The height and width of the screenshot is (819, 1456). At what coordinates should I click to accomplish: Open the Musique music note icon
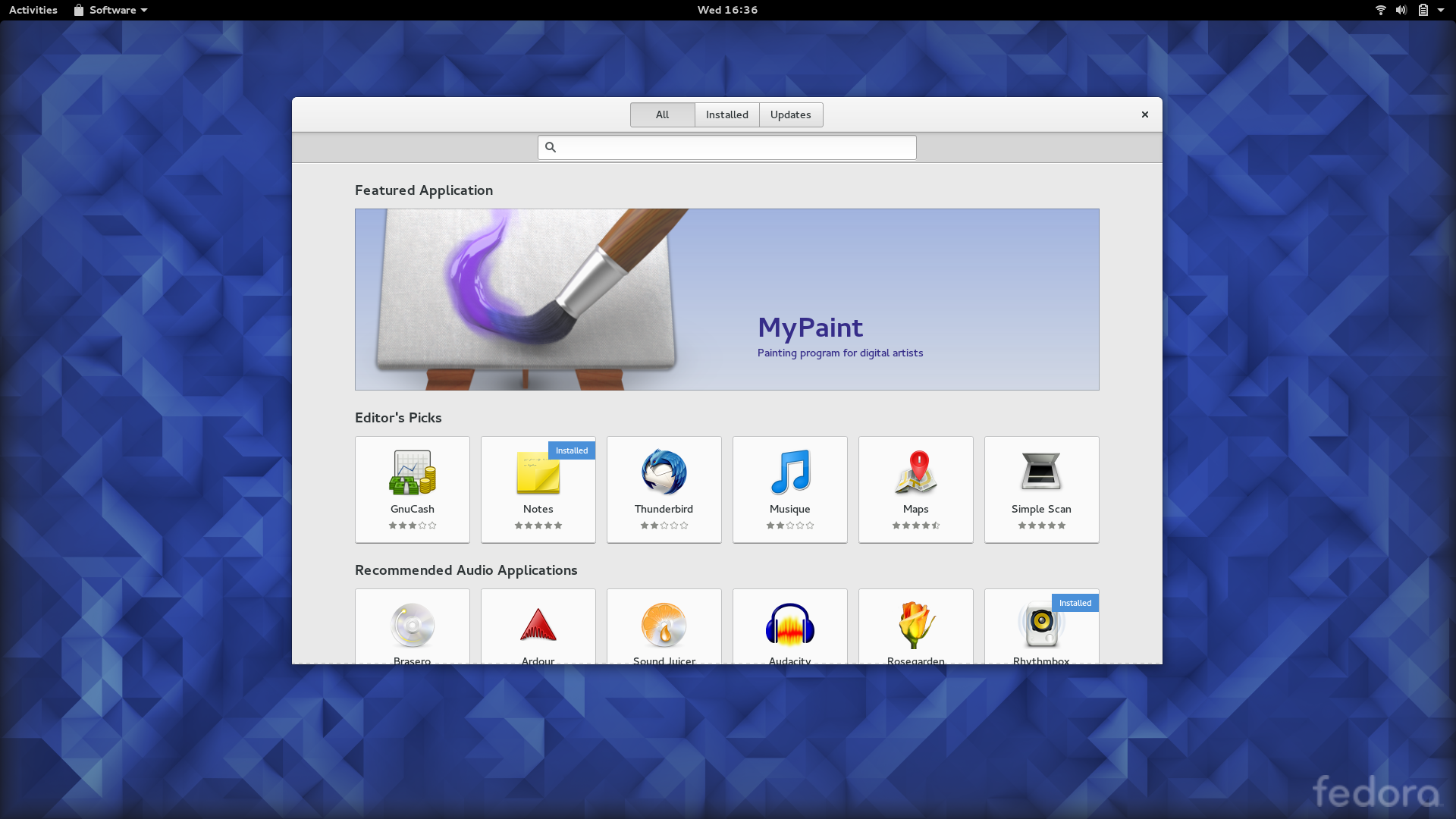pos(790,472)
